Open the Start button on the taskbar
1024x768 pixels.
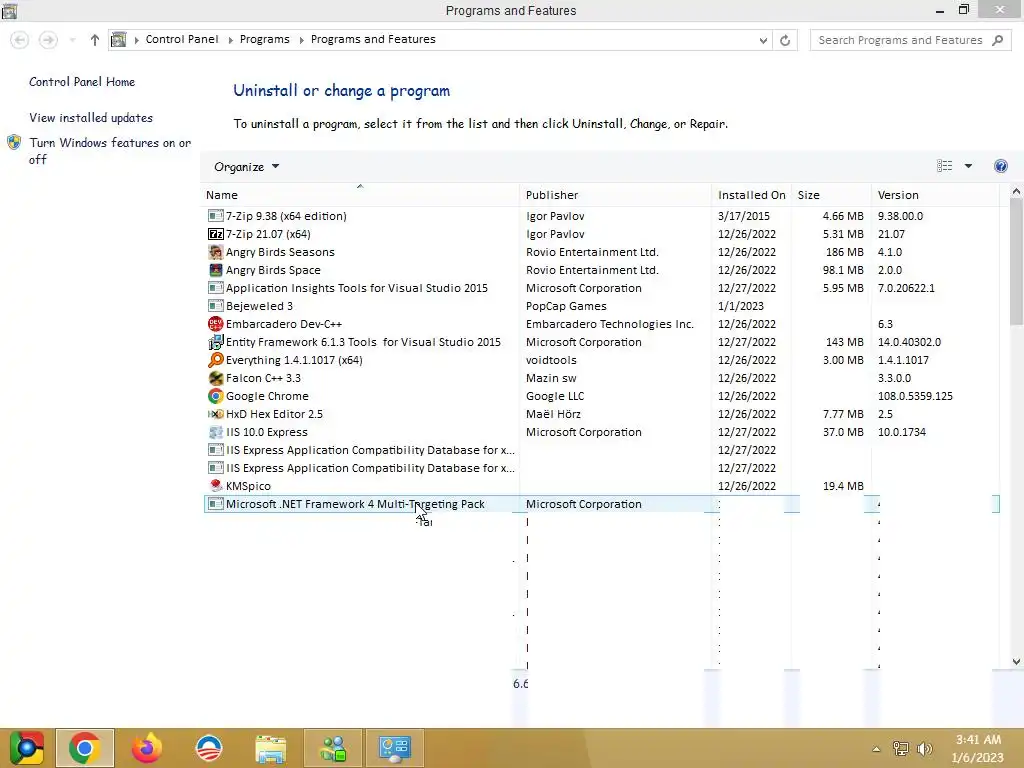pos(26,748)
